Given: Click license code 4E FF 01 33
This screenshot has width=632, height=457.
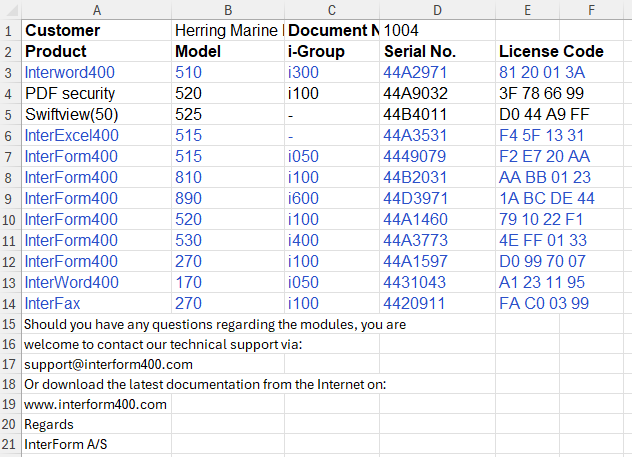Looking at the screenshot, I should pos(559,240).
